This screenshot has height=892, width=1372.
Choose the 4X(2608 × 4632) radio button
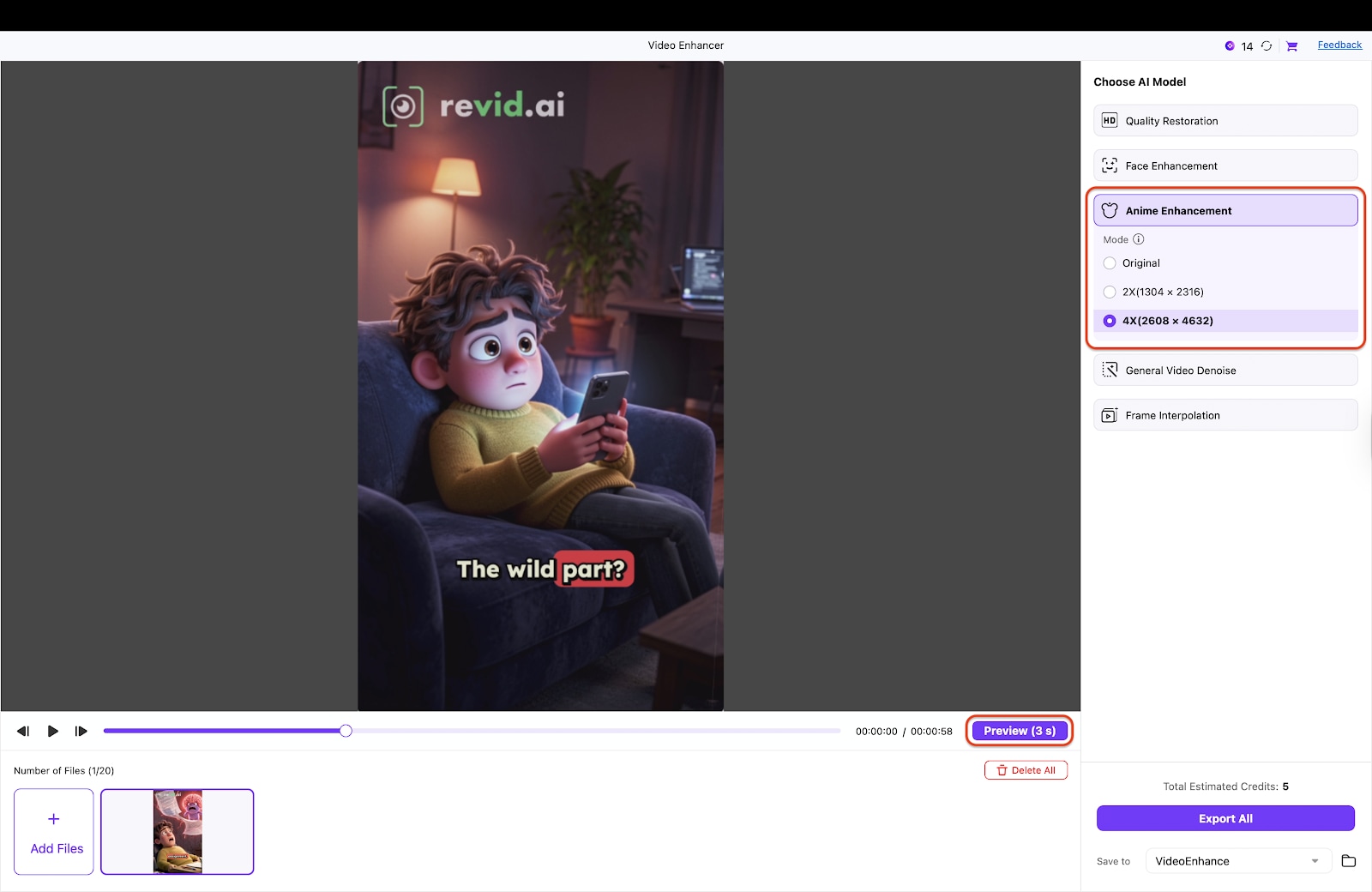coord(1110,321)
